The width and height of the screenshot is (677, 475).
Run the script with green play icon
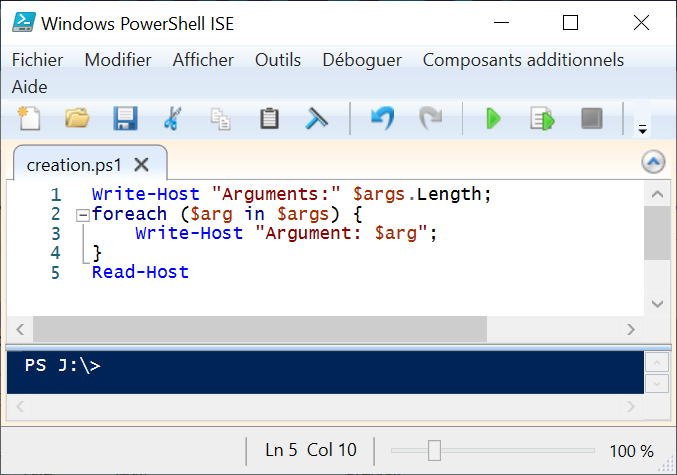(x=493, y=119)
